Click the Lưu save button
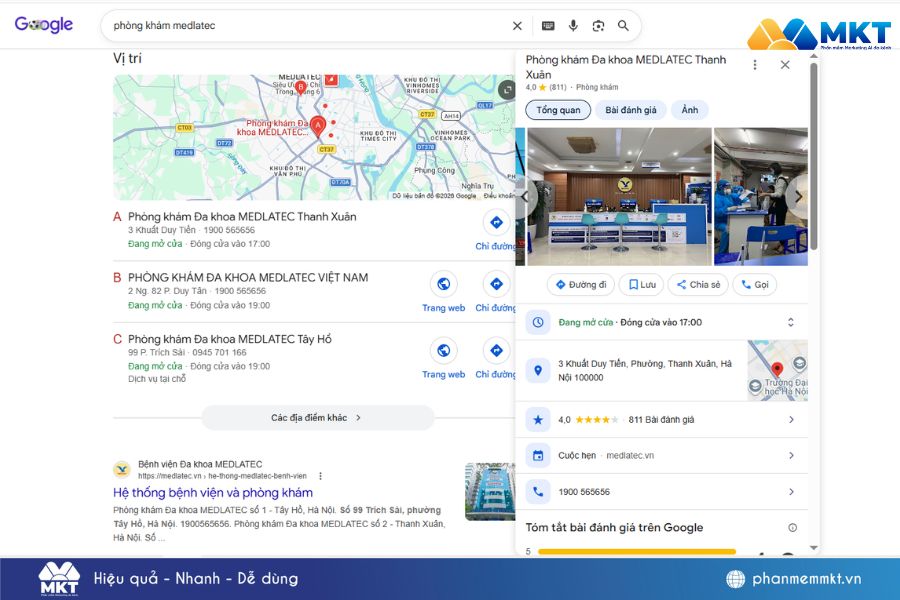 [x=642, y=284]
